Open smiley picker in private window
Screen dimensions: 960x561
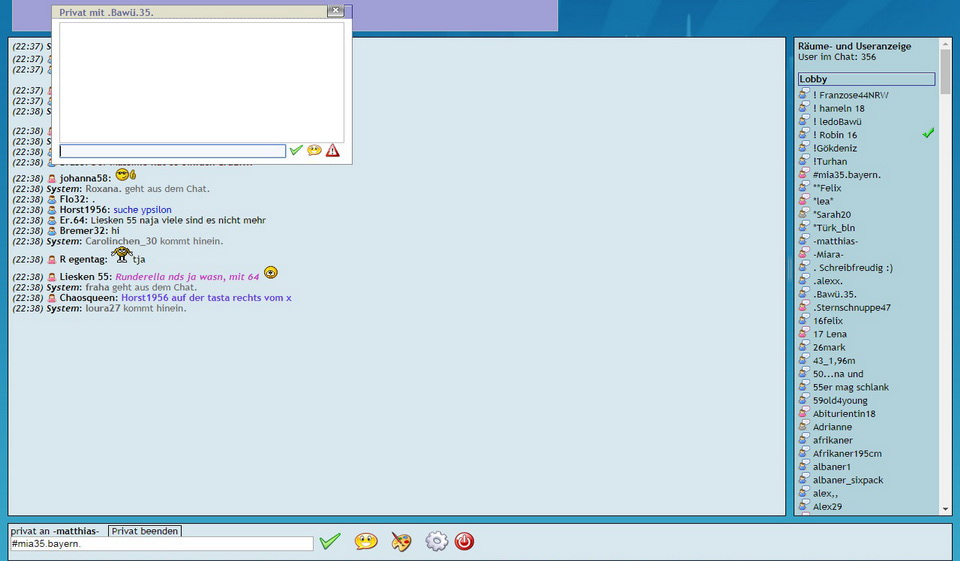coord(314,151)
